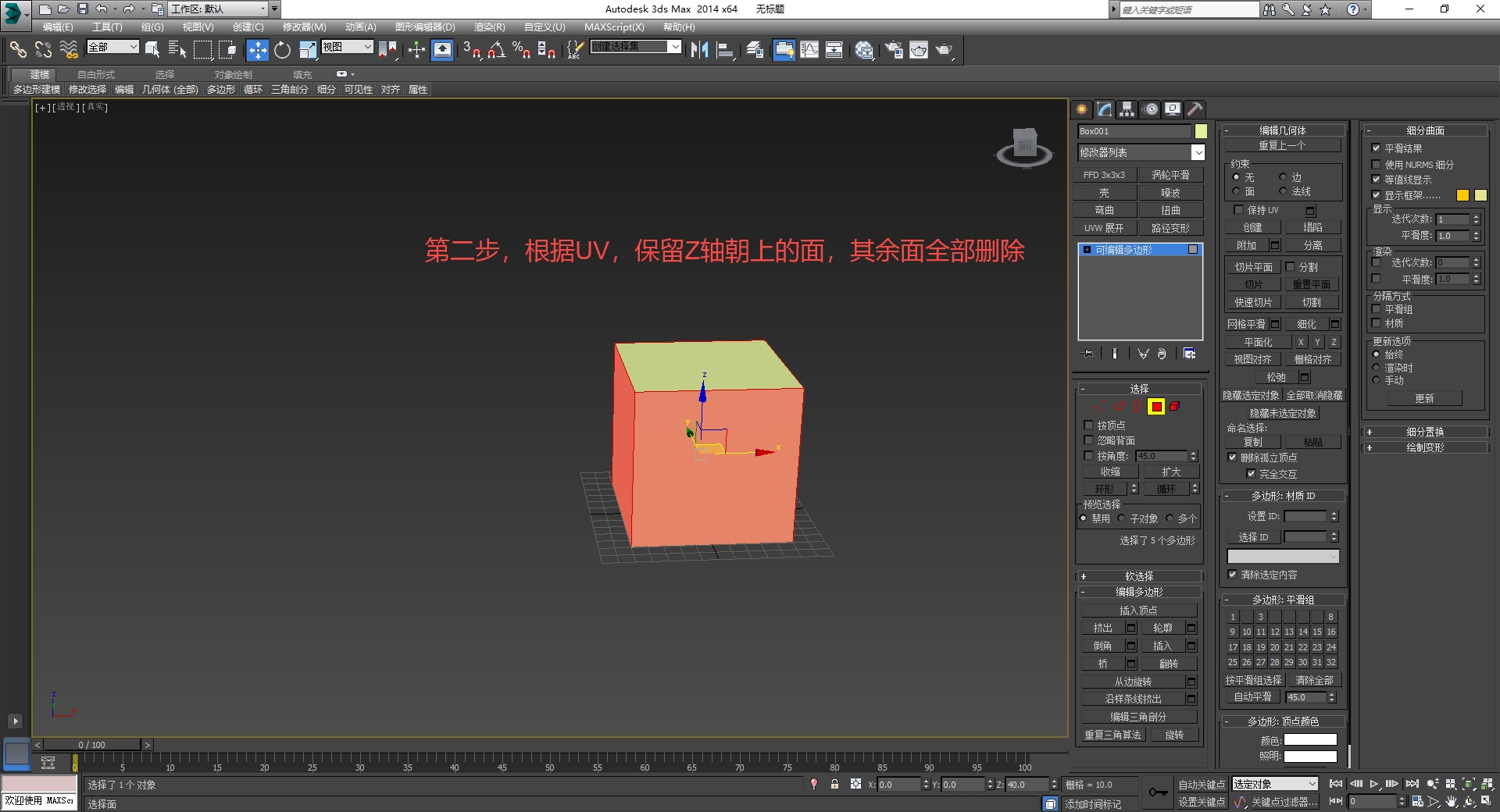Click the Save File icon
The width and height of the screenshot is (1500, 812).
point(83,9)
